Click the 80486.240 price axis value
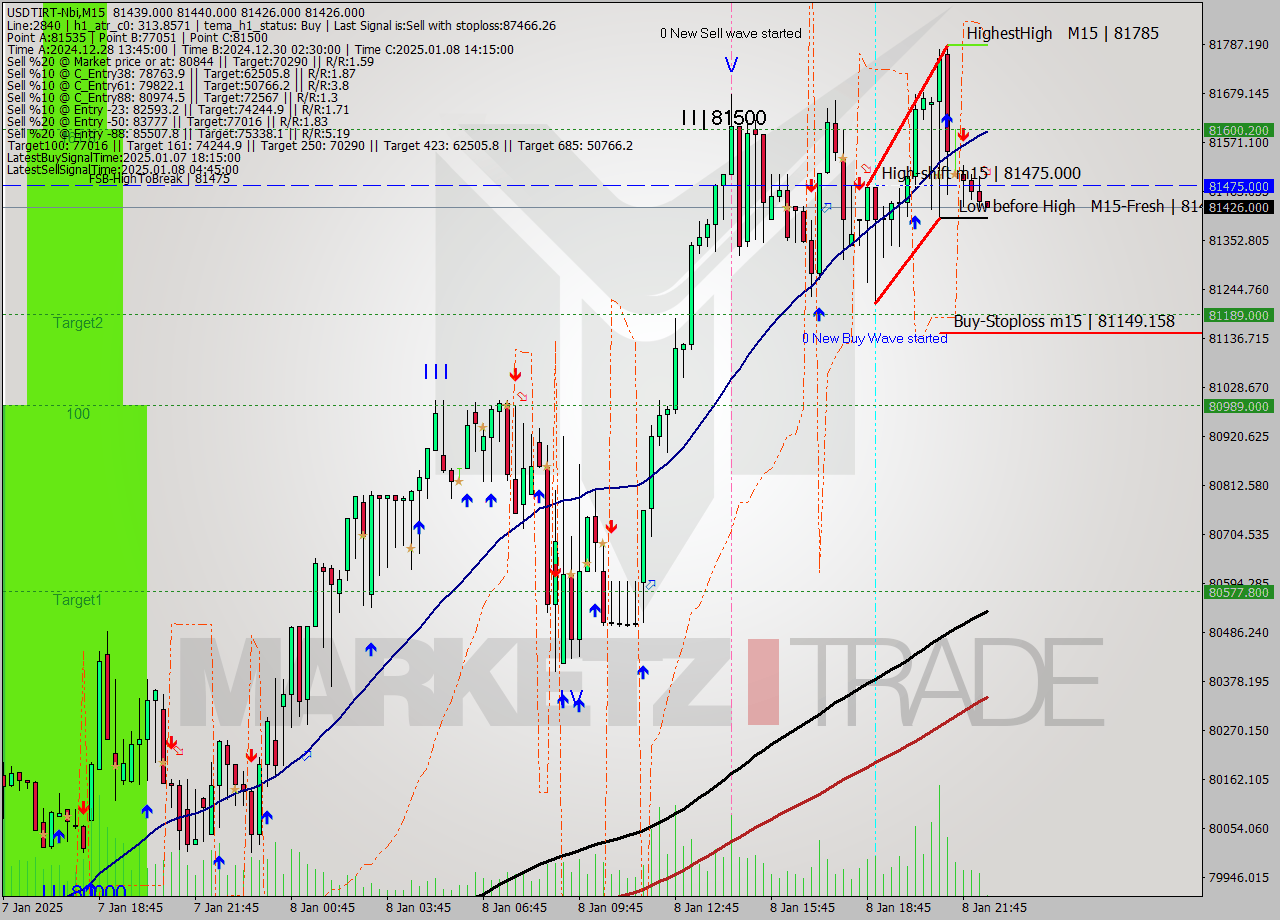Screen dimensions: 1280x920 [1239, 632]
